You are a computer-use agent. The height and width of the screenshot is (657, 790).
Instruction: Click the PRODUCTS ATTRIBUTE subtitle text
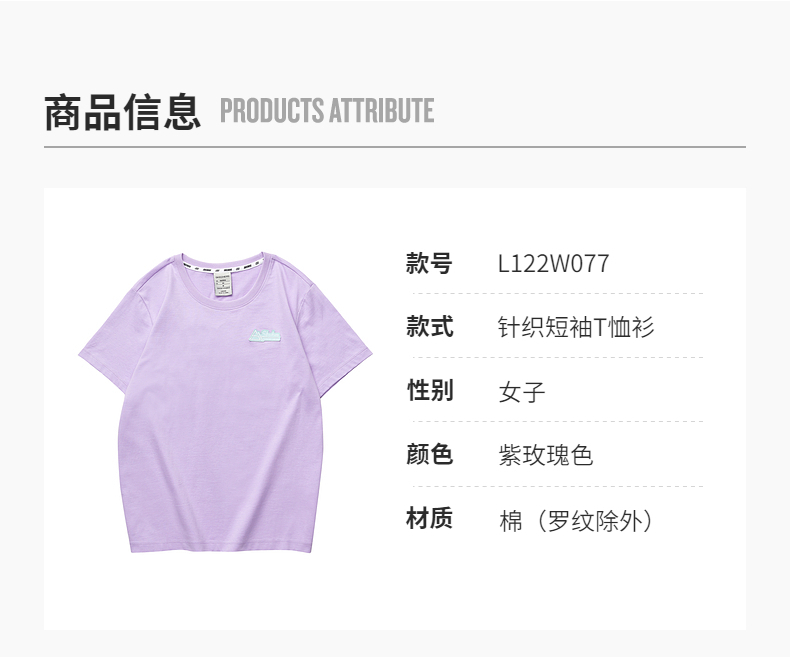click(327, 111)
